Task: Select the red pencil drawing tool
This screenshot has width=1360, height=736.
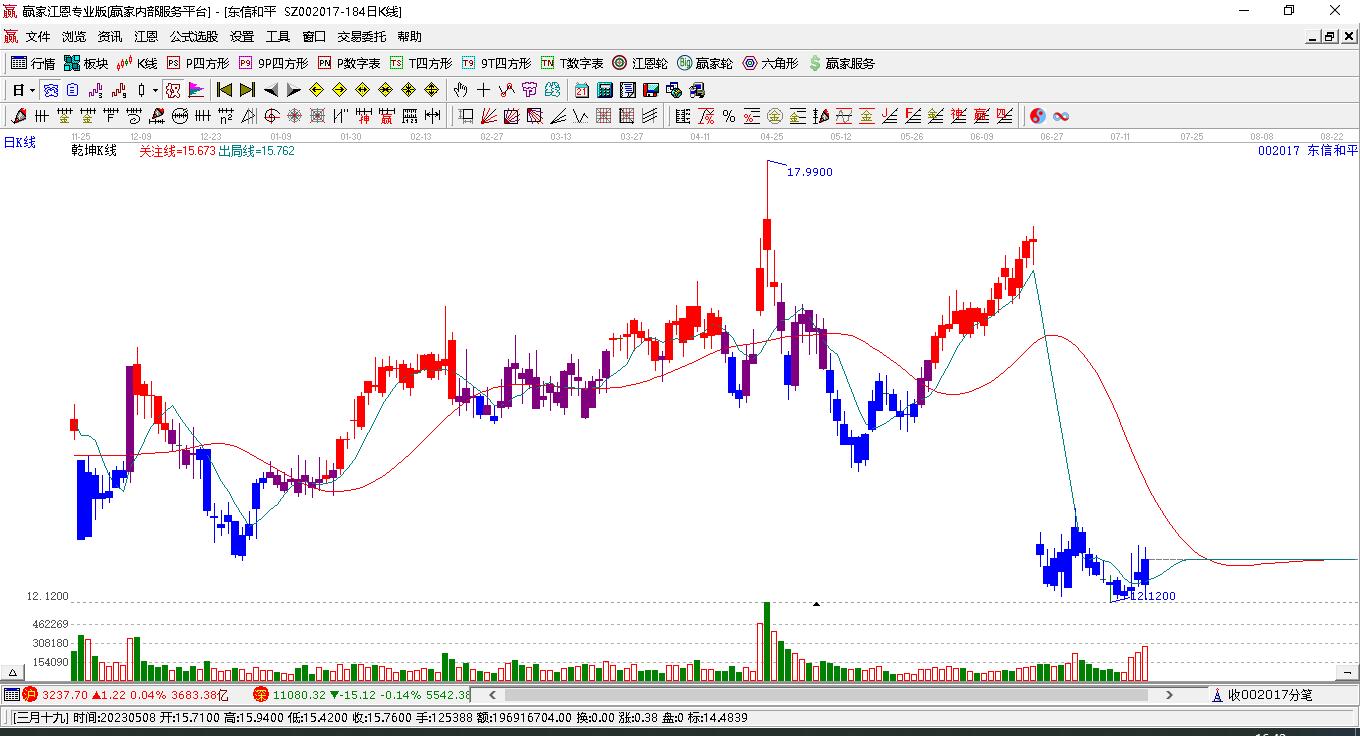Action: point(19,116)
